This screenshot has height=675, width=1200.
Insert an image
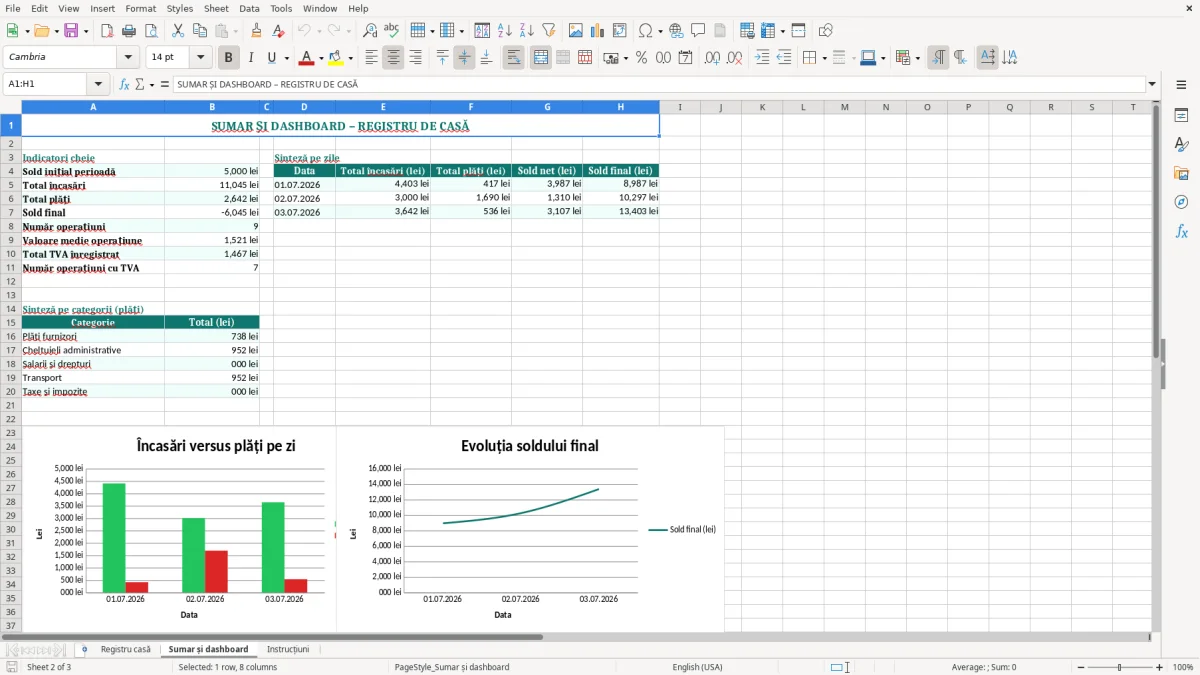[x=576, y=31]
